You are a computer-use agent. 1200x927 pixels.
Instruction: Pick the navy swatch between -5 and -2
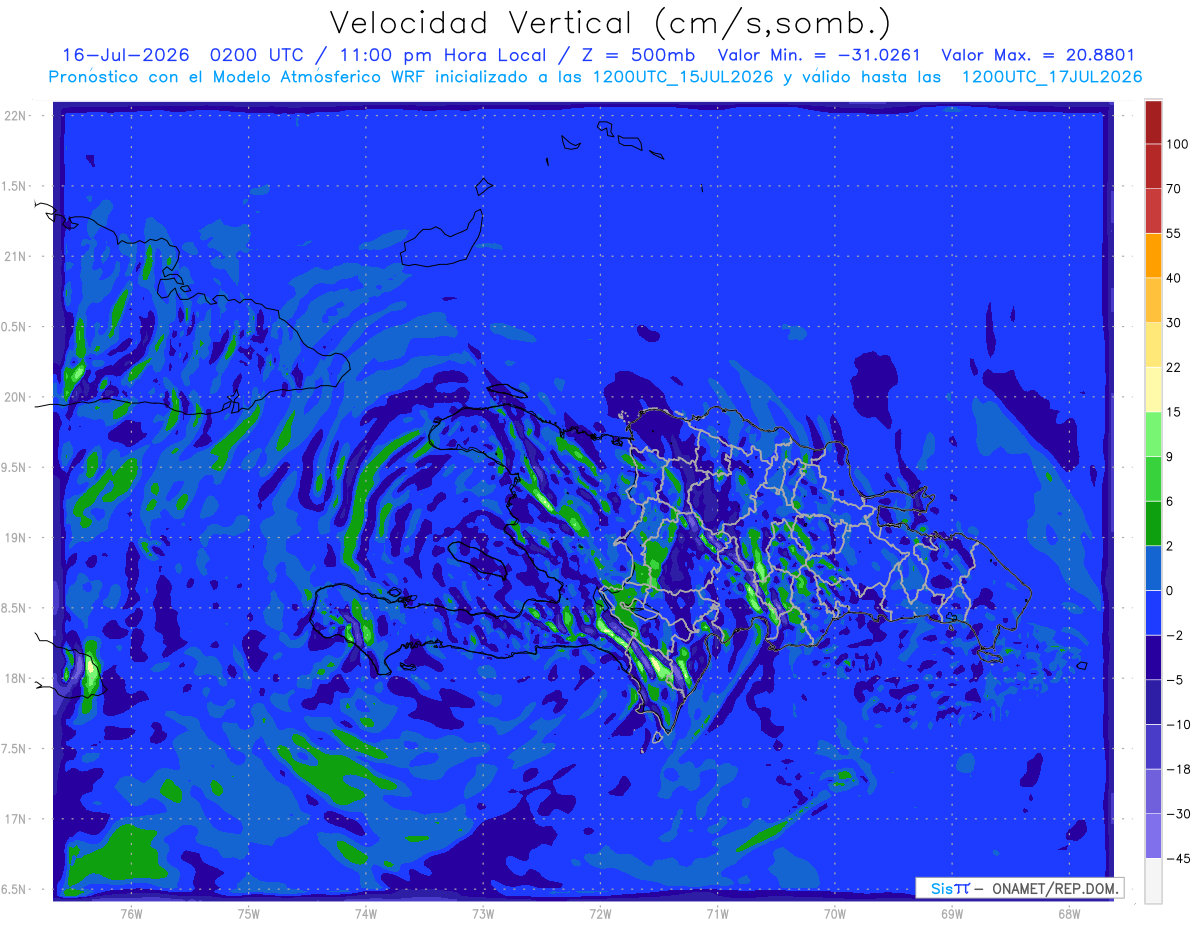point(1154,657)
